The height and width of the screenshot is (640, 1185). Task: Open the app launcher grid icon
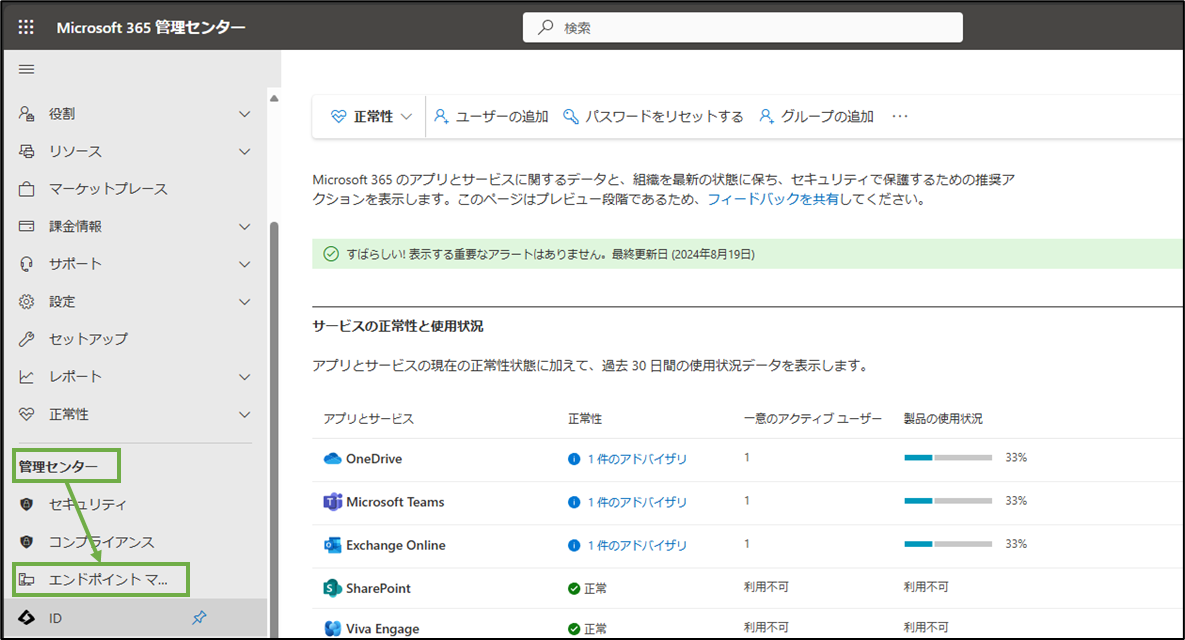pos(26,27)
